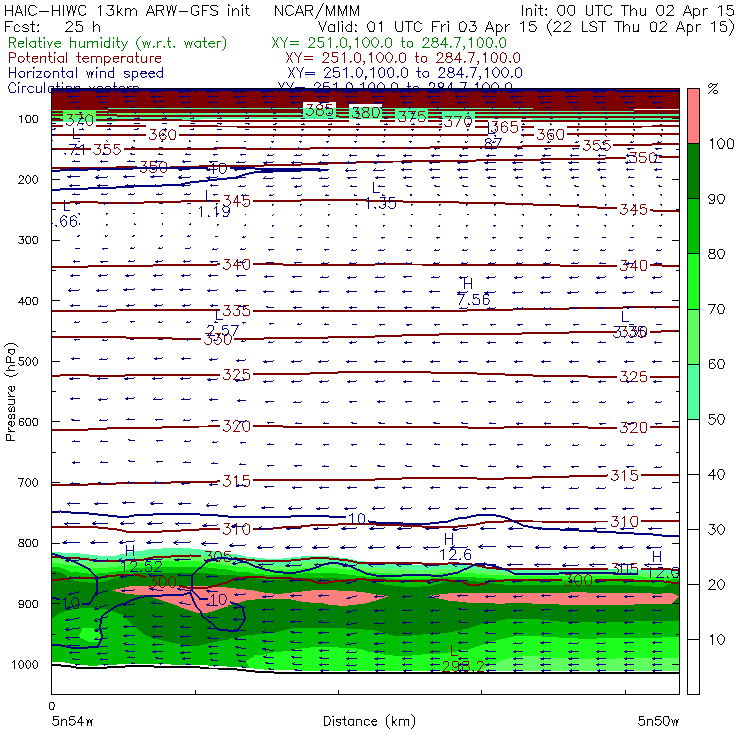740x740 pixels.
Task: Click the 'Valid: 01 UTC Fri 03 Apr 15' text
Action: (x=427, y=27)
